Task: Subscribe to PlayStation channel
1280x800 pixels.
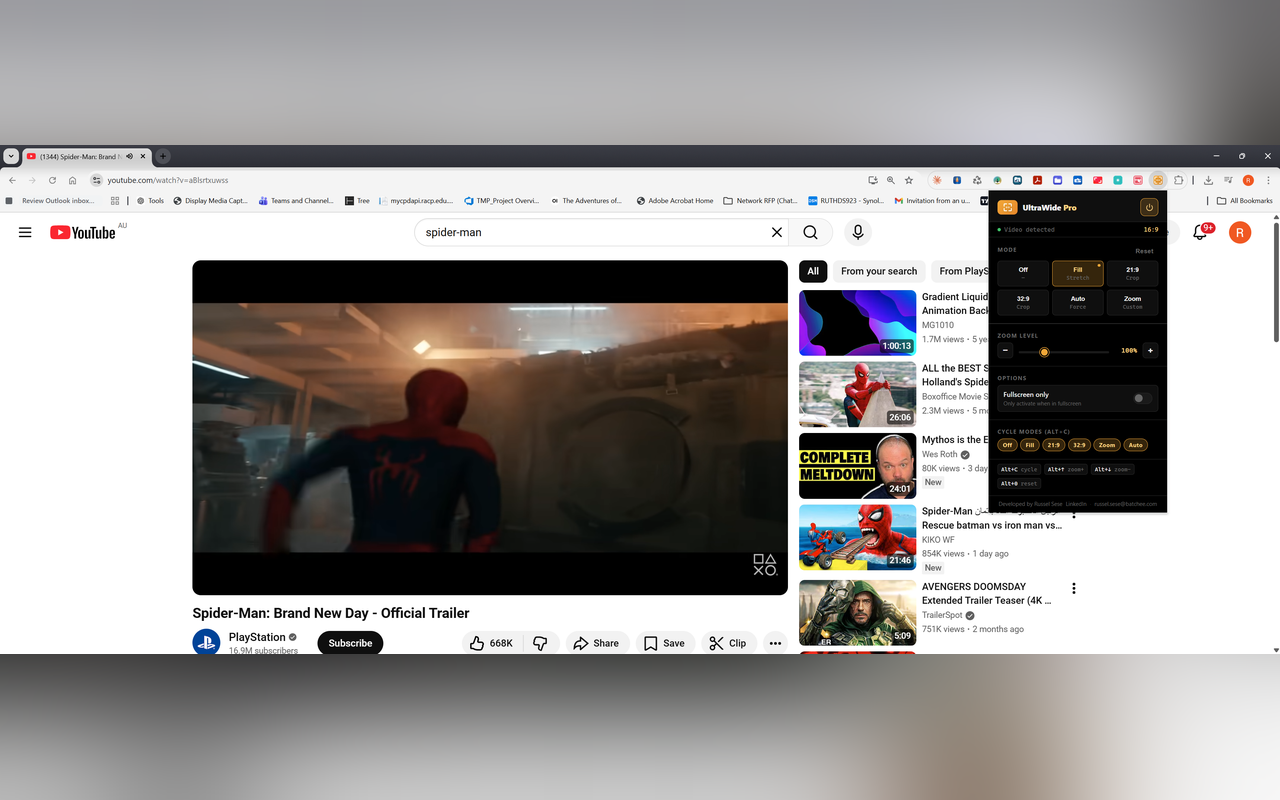Action: [x=350, y=643]
